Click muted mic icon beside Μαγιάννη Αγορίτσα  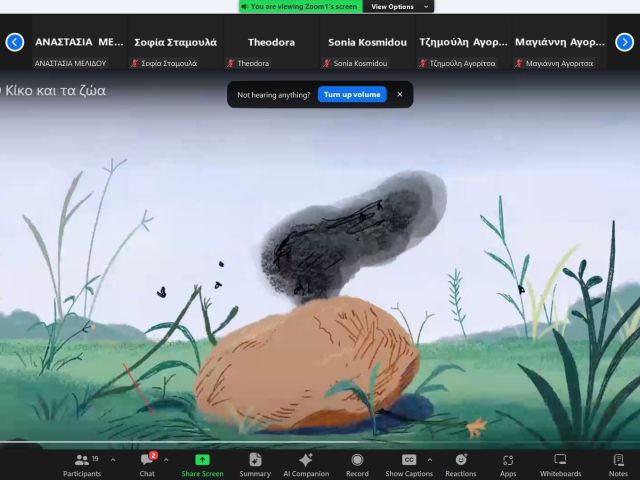(x=519, y=63)
